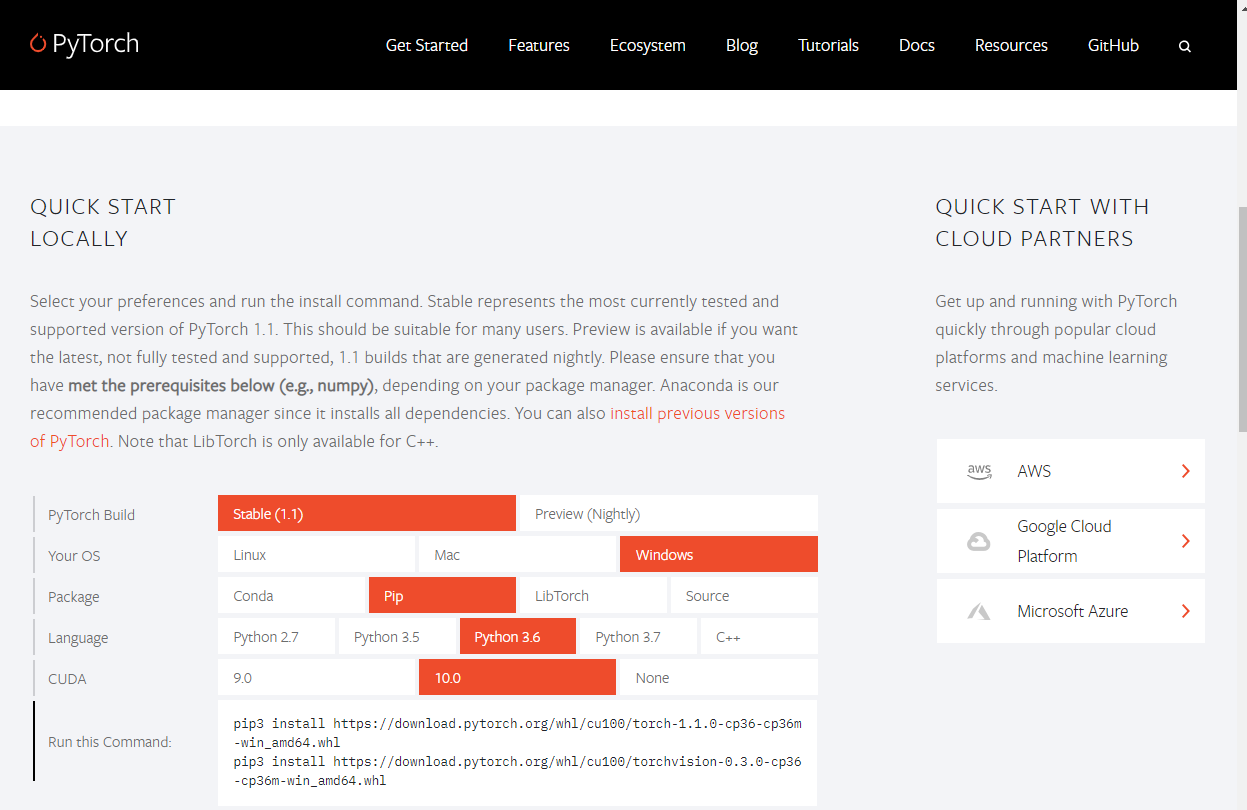Image resolution: width=1247 pixels, height=810 pixels.
Task: Visit the GitHub nav link
Action: [x=1113, y=45]
